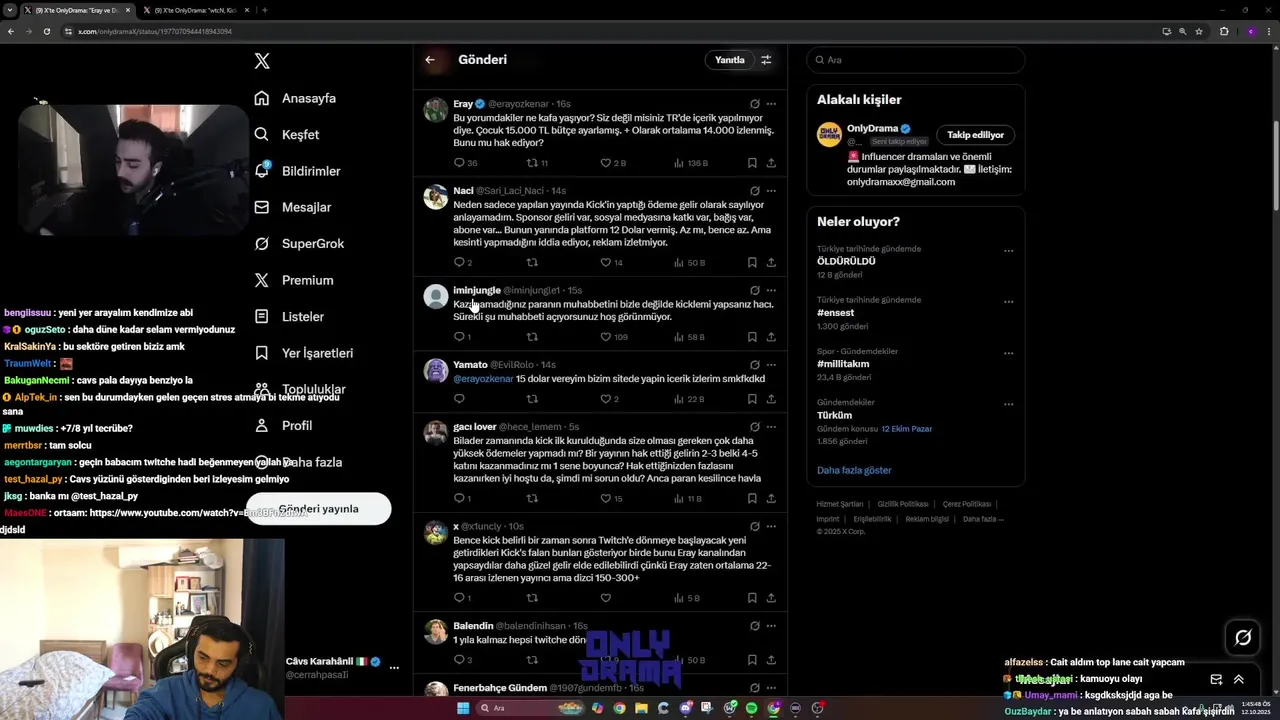Image resolution: width=1280 pixels, height=720 pixels.
Task: Bookmark iminjungle's post
Action: click(x=752, y=337)
